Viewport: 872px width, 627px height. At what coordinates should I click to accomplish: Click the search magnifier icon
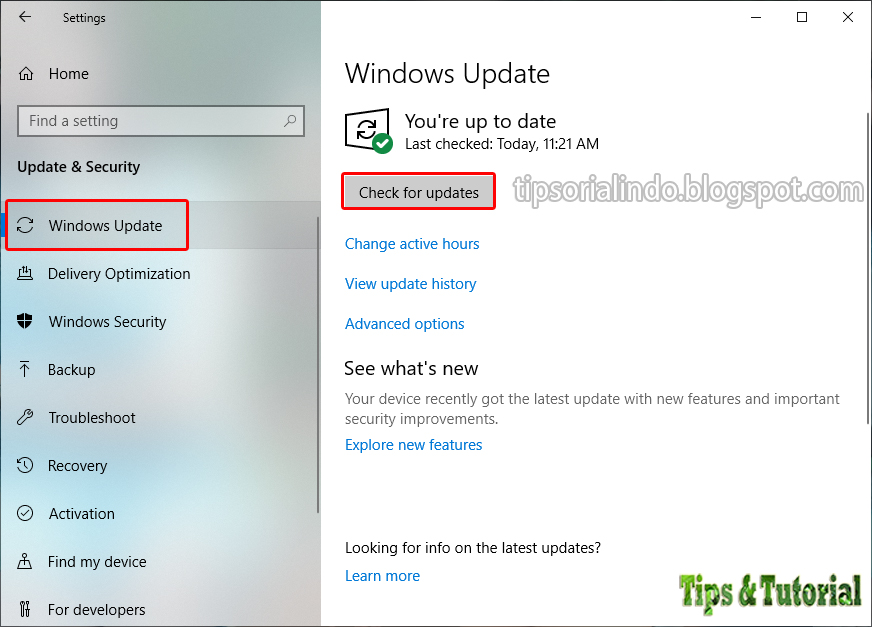[x=290, y=120]
